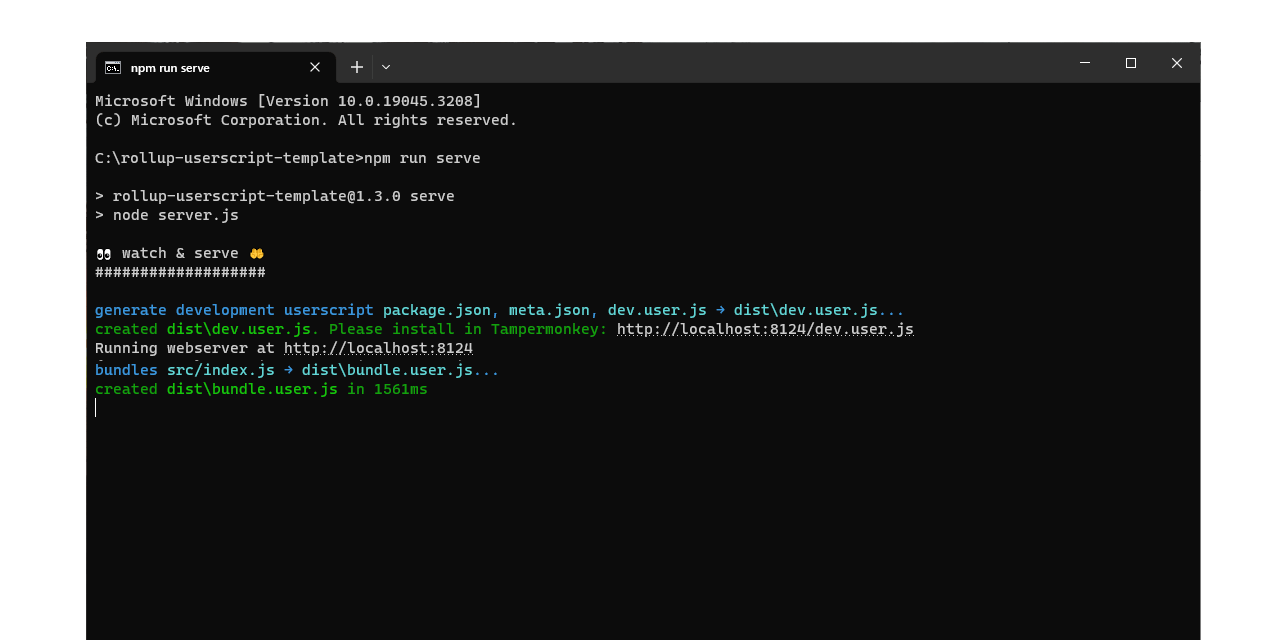This screenshot has width=1280, height=640.
Task: Click the terminal title bar area
Action: [700, 62]
